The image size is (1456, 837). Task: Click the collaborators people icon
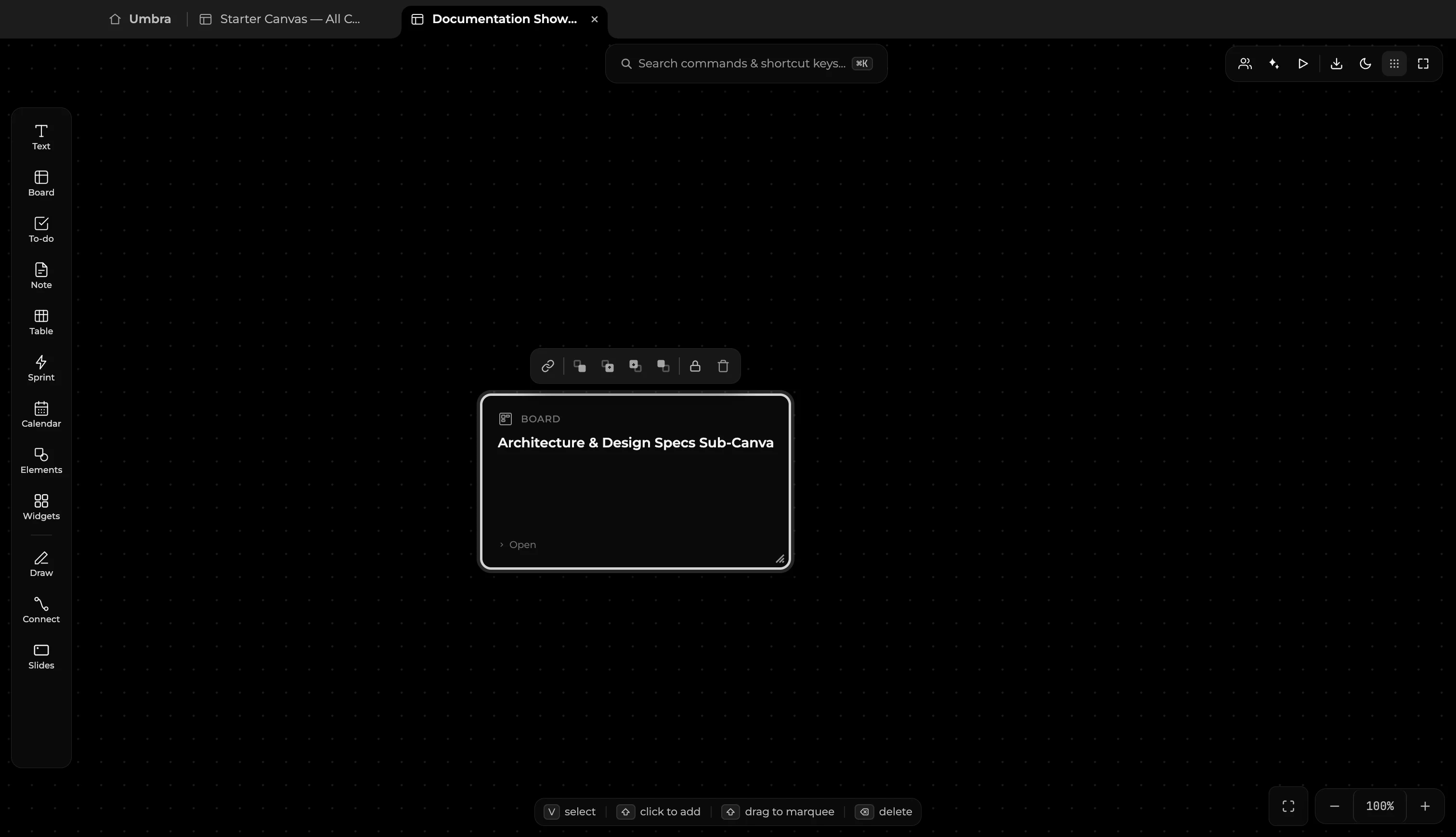coord(1245,64)
